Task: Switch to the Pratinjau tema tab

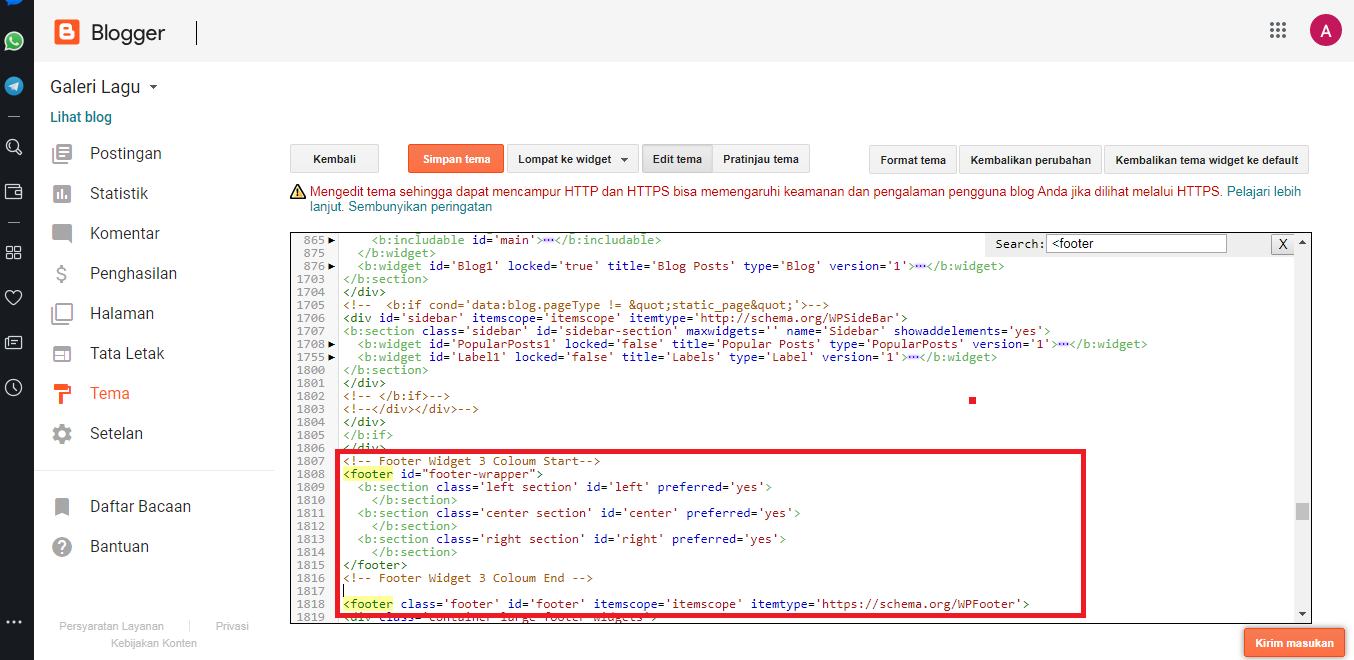Action: click(760, 159)
